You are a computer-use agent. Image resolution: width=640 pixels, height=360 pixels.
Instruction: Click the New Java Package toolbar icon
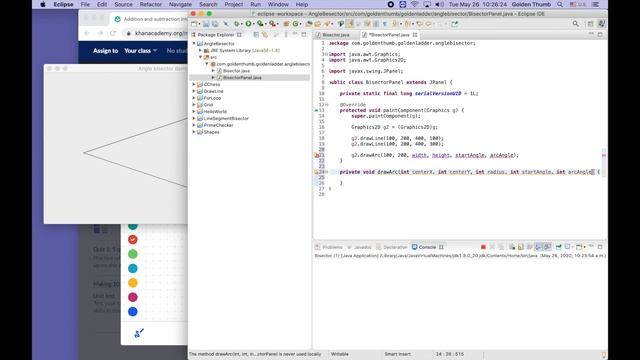click(x=286, y=24)
